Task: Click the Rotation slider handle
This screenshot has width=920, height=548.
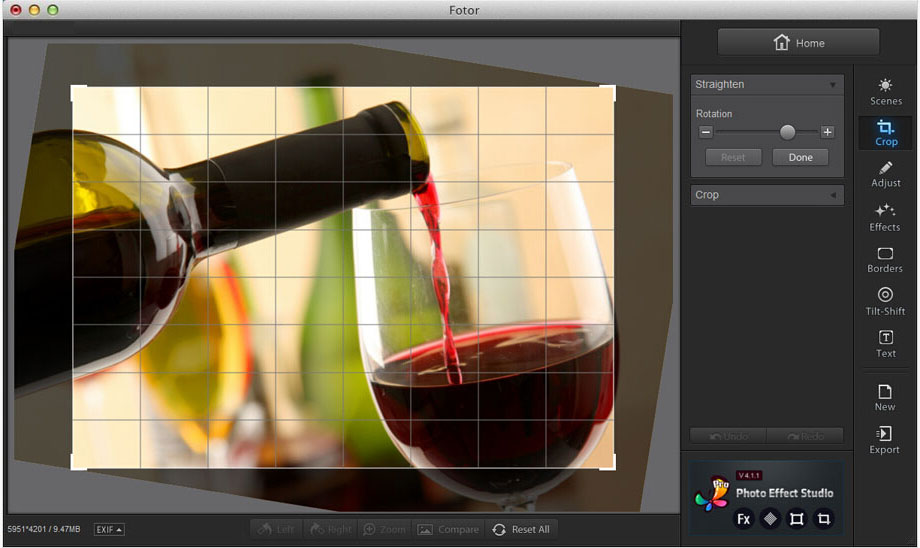Action: [787, 132]
